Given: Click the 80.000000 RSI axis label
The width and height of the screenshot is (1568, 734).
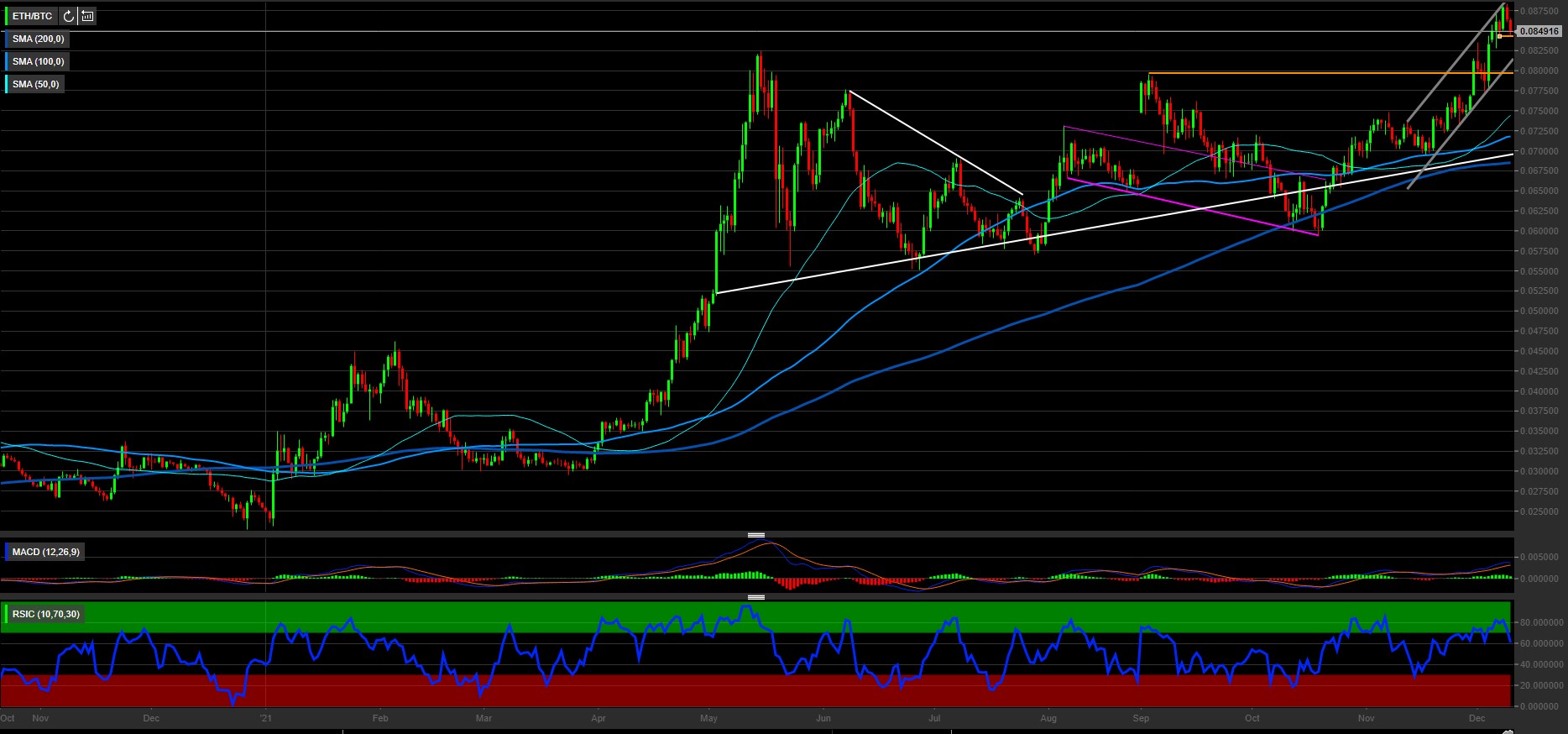Looking at the screenshot, I should 1542,622.
